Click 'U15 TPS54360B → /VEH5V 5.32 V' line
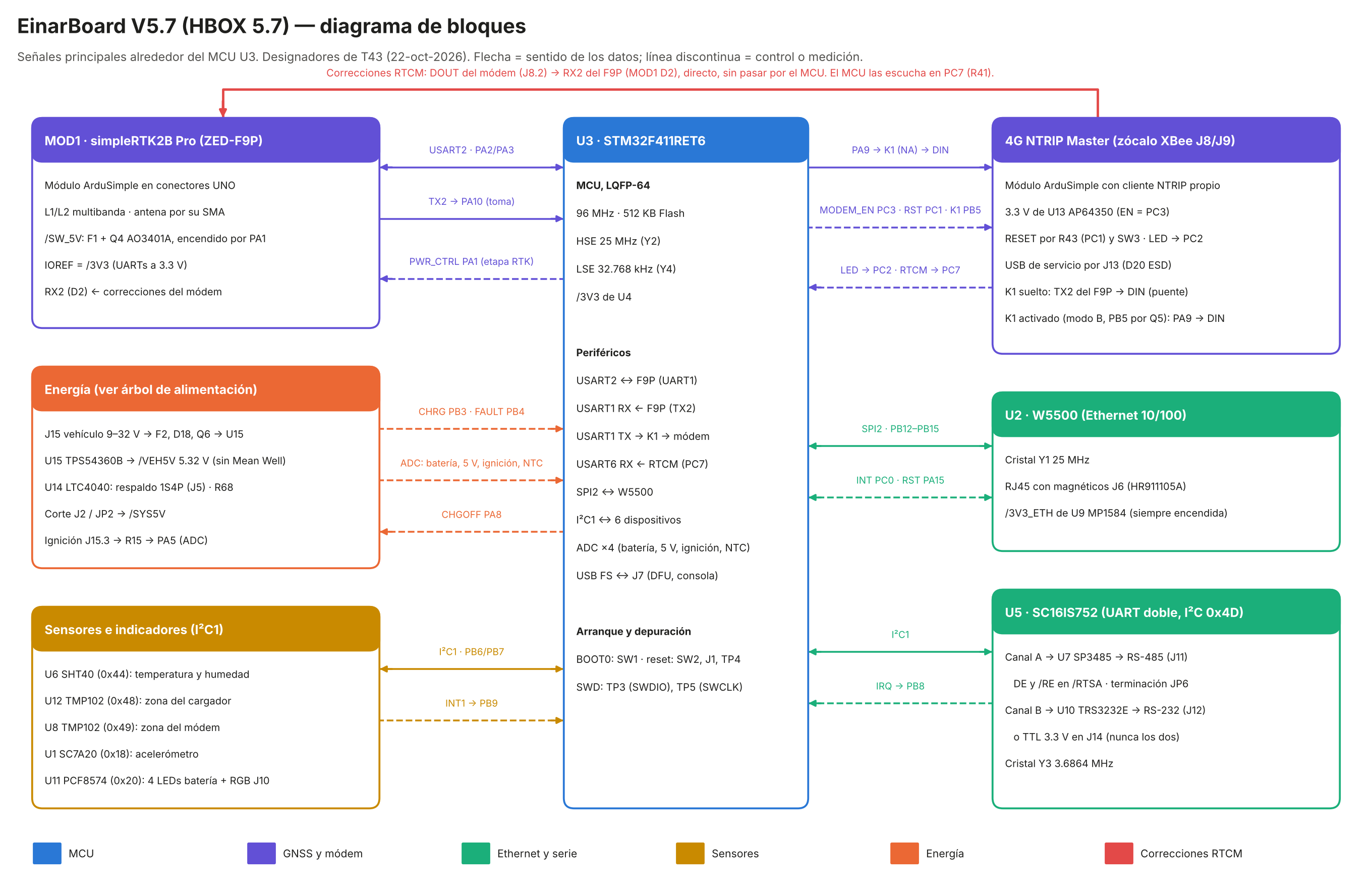Viewport: 1372px width, 892px height. click(x=165, y=460)
